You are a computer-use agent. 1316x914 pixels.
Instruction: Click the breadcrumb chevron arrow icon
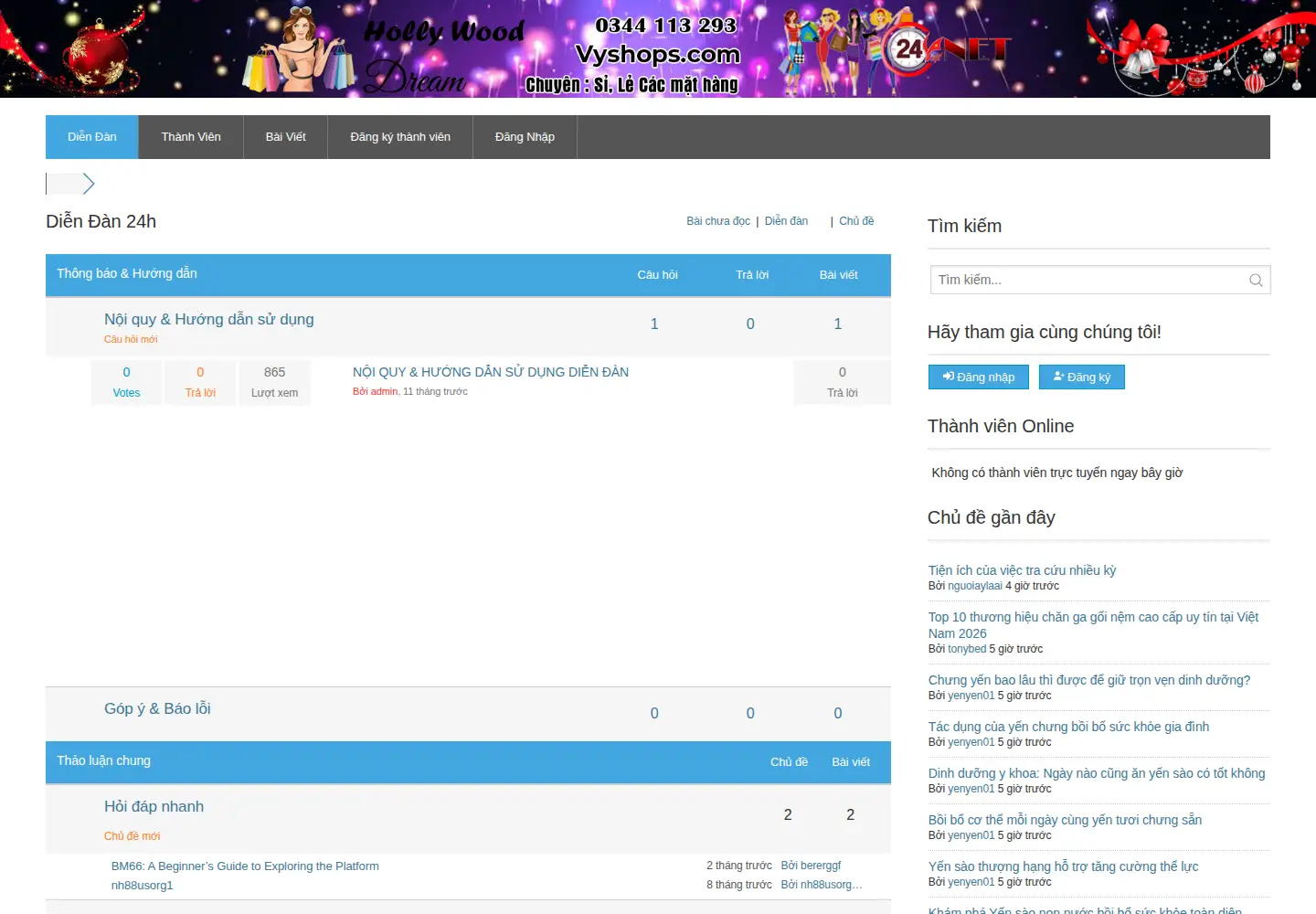click(88, 184)
